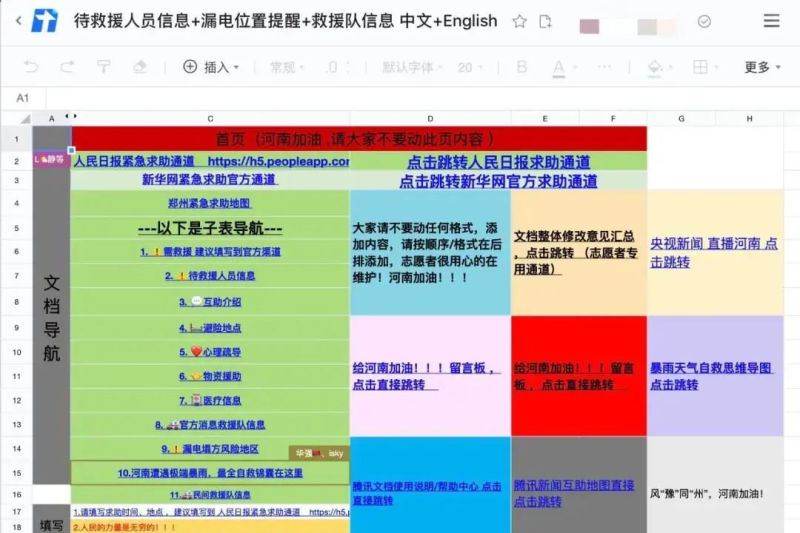This screenshot has width=800, height=533.
Task: Open 10.河南遭遇极端暴雨 自救锦囊 link
Action: [210, 473]
